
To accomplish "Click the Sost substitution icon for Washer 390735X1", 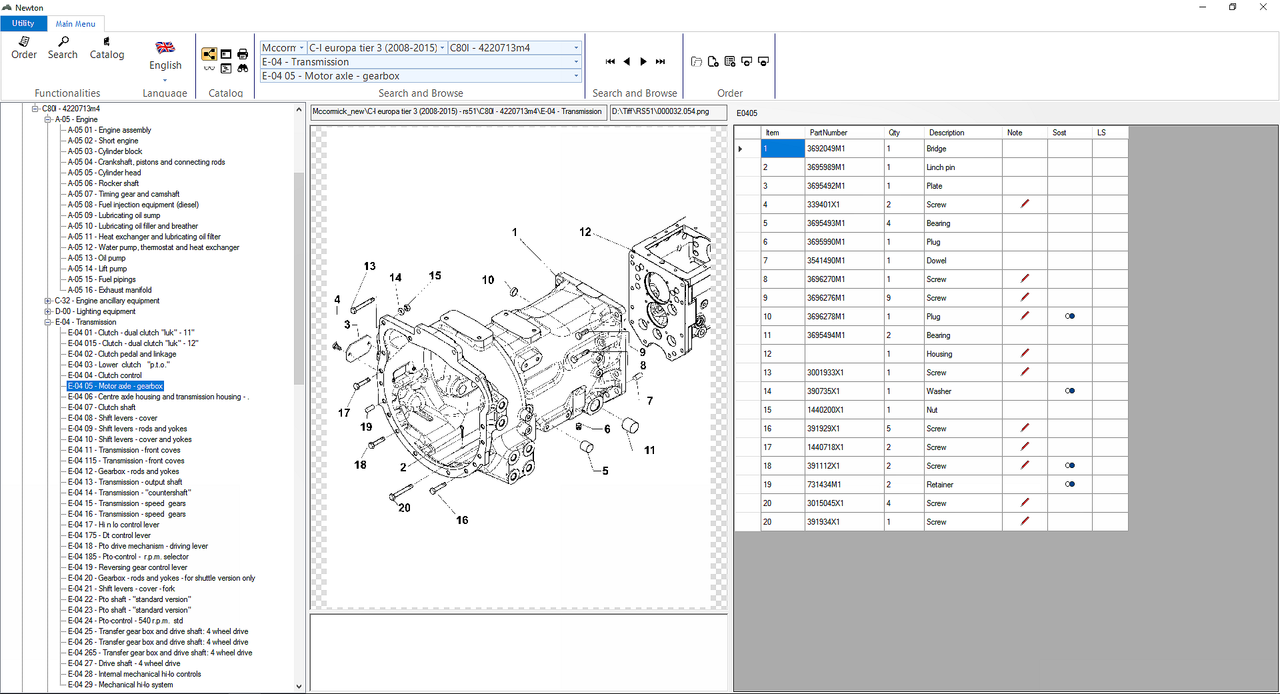I will click(1070, 391).
